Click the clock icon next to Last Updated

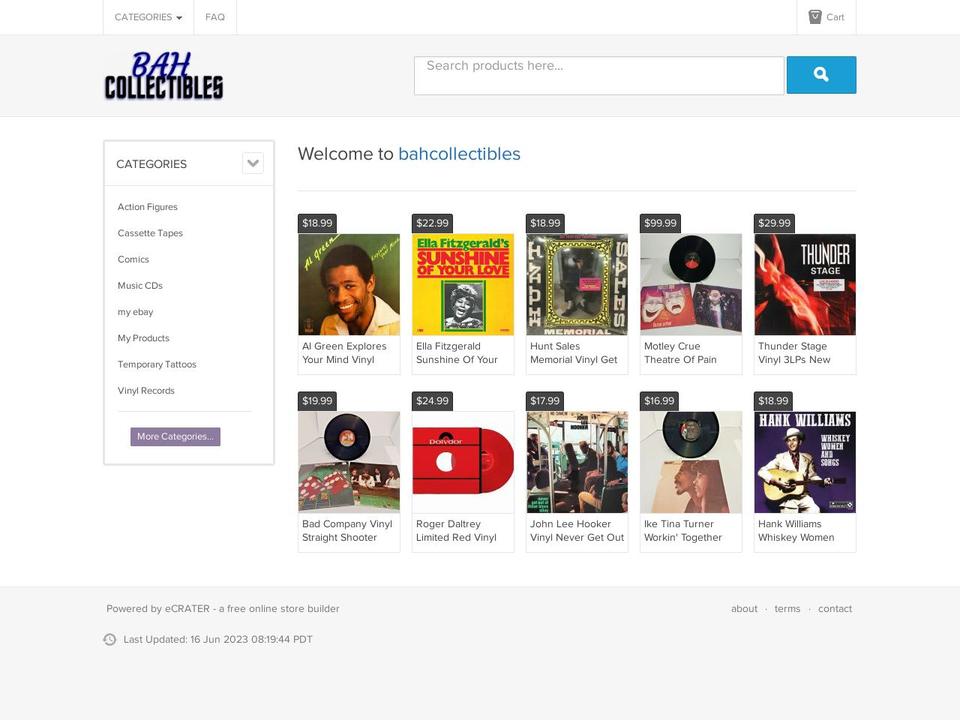tap(110, 639)
